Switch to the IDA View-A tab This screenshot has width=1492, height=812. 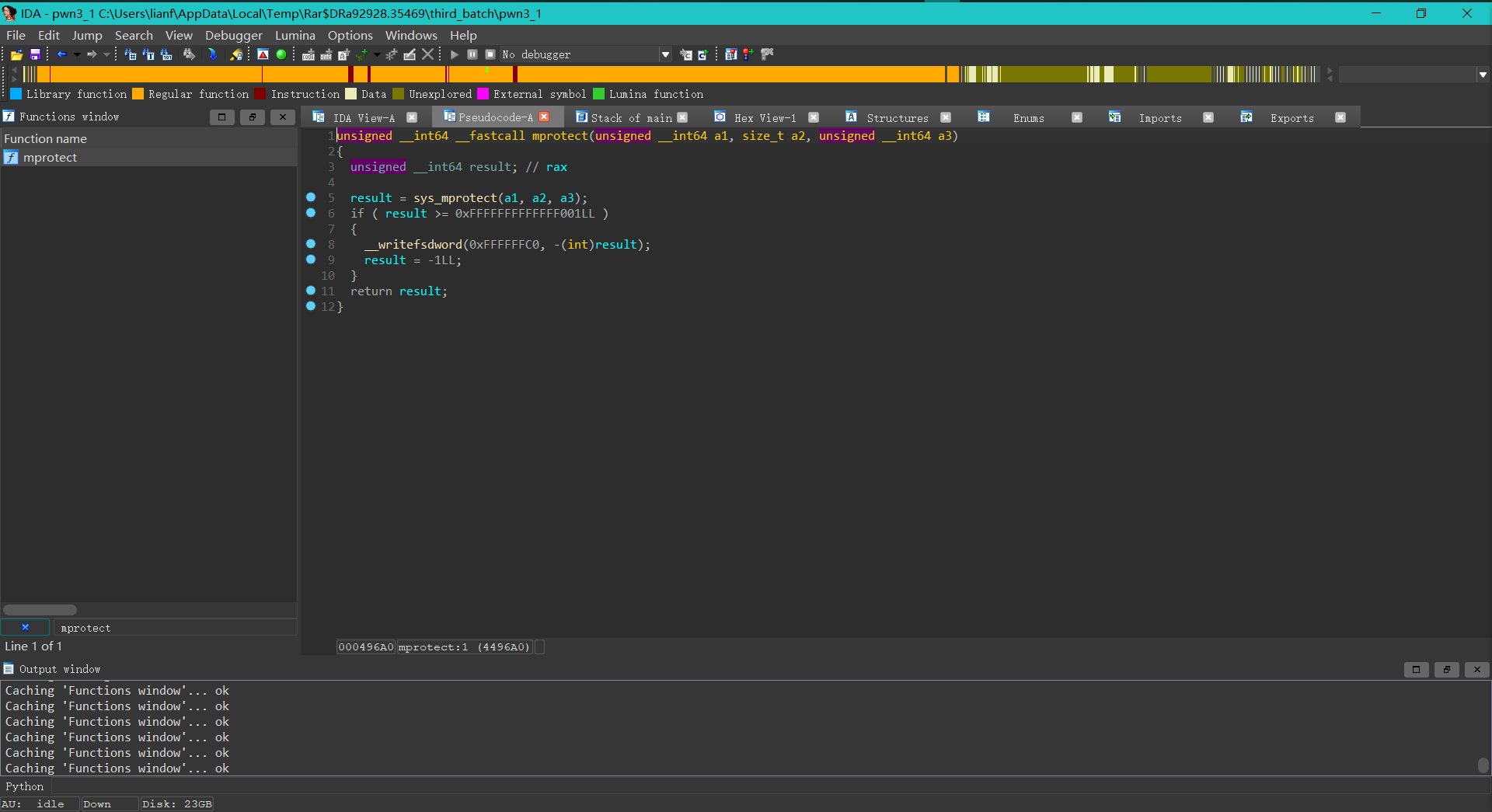click(364, 118)
